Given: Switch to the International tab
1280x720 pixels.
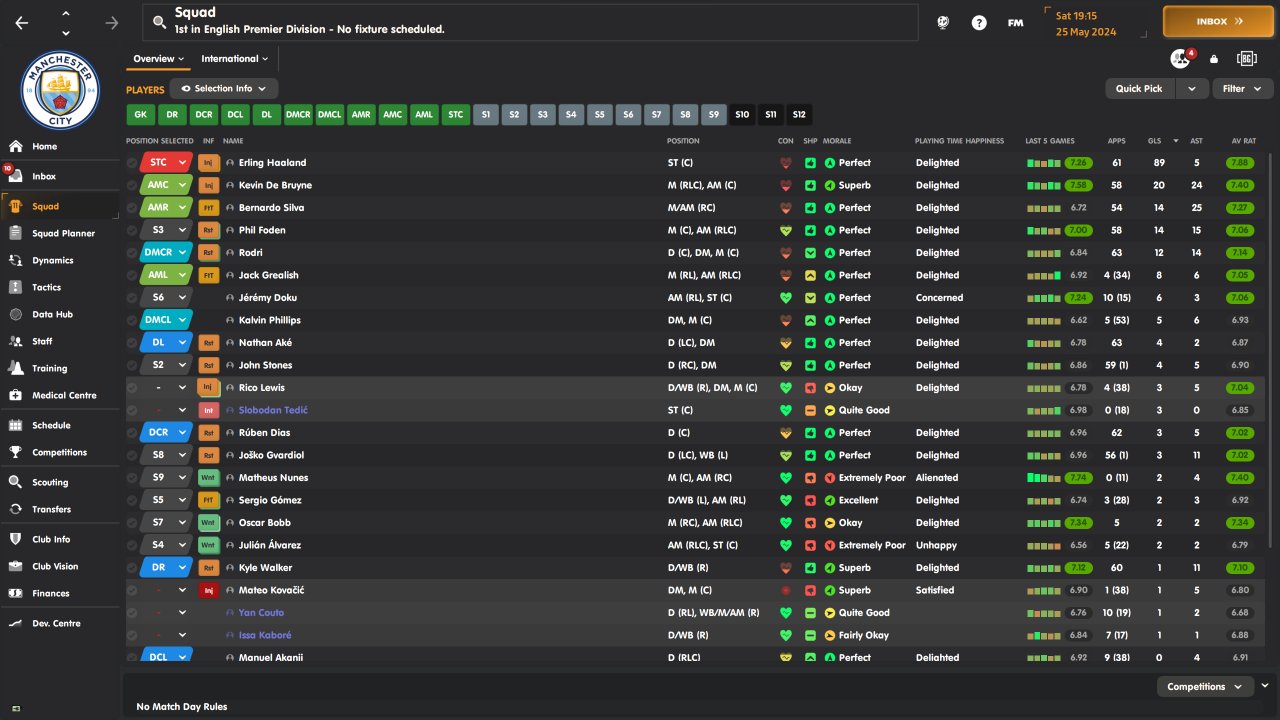Looking at the screenshot, I should click(x=234, y=59).
